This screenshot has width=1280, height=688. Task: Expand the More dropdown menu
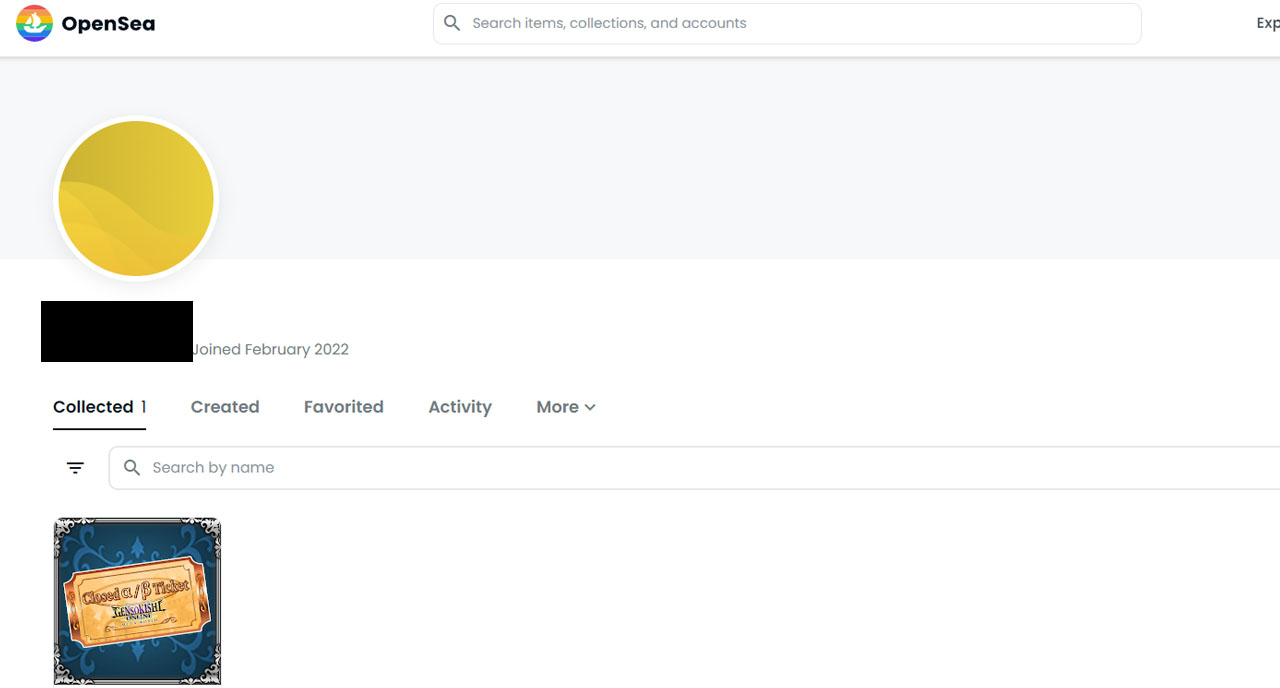(x=558, y=407)
